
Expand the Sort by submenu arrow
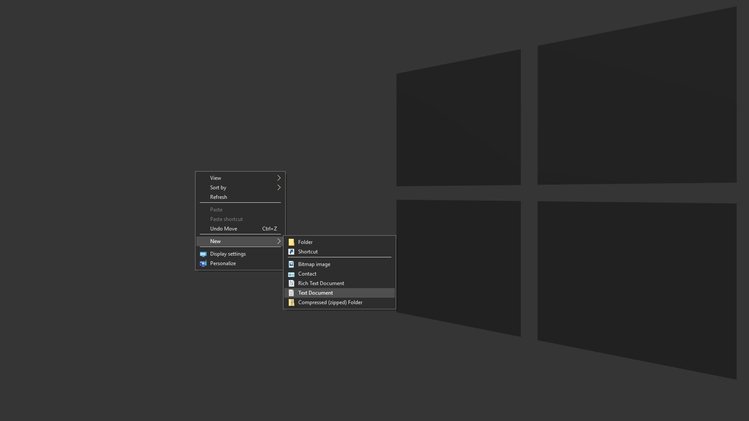click(x=279, y=187)
